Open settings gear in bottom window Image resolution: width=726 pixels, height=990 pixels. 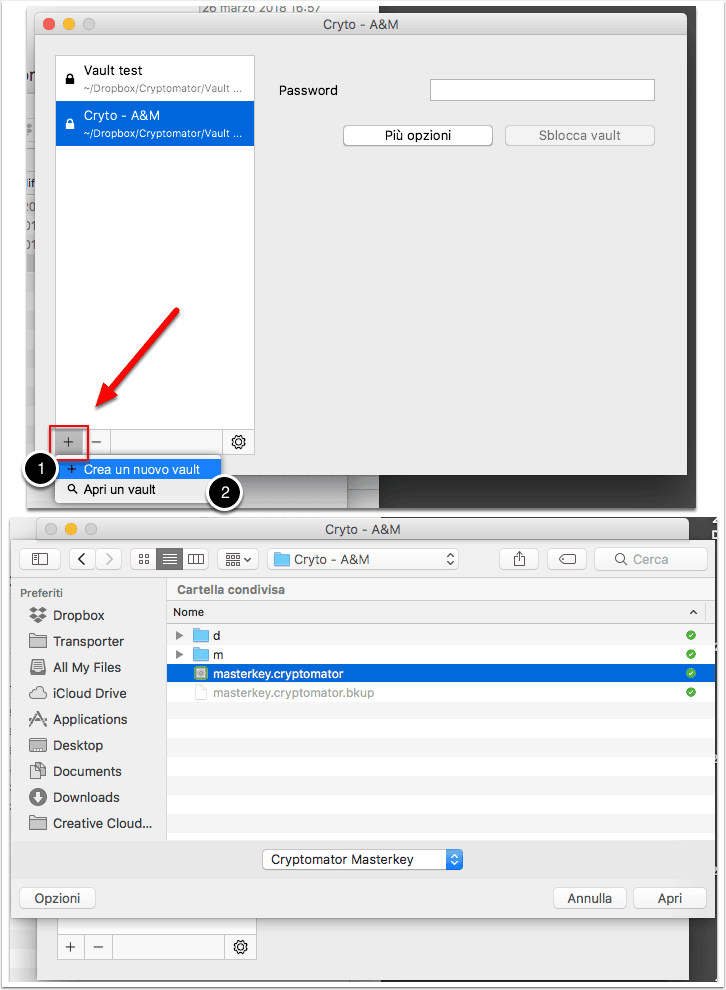tap(241, 947)
